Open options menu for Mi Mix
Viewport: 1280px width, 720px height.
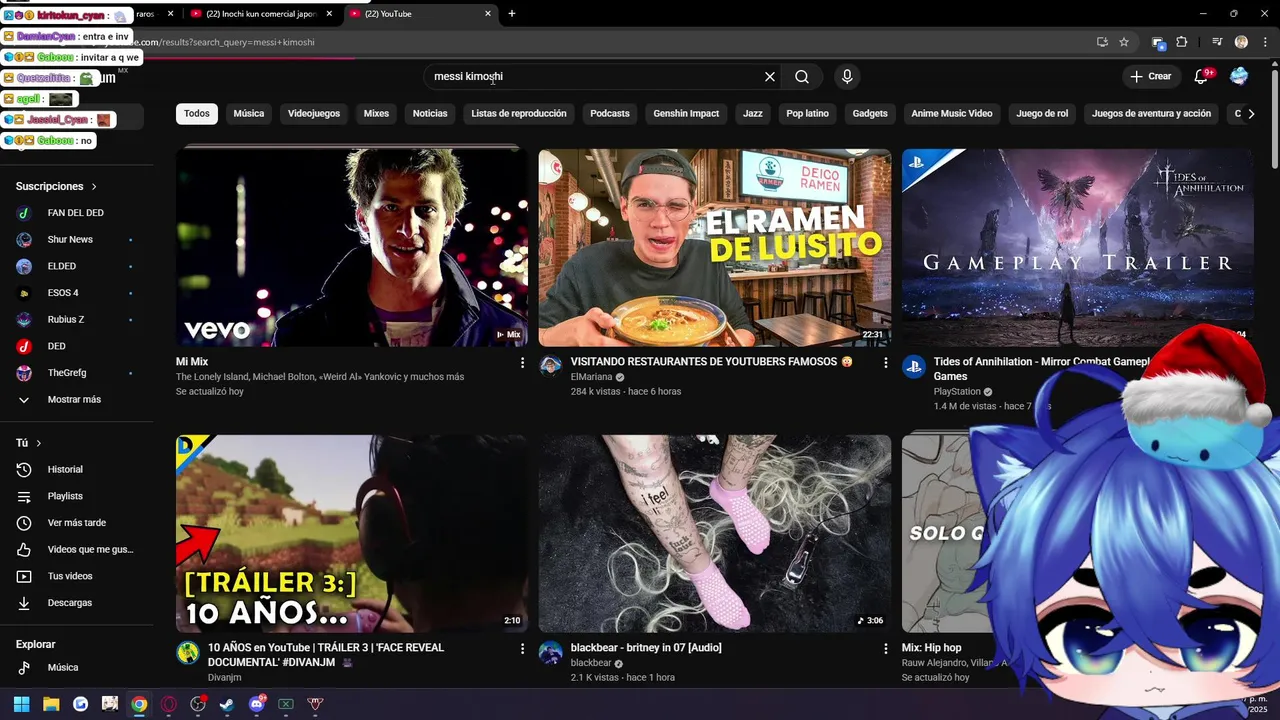522,363
